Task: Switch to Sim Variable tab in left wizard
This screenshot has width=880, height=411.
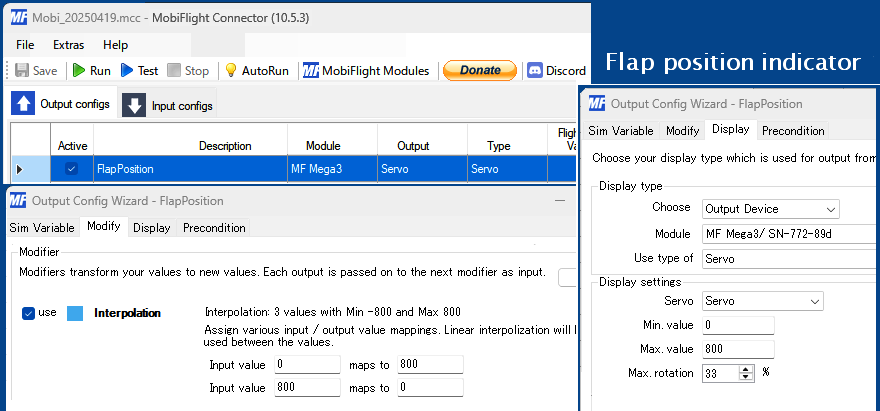Action: (x=42, y=228)
